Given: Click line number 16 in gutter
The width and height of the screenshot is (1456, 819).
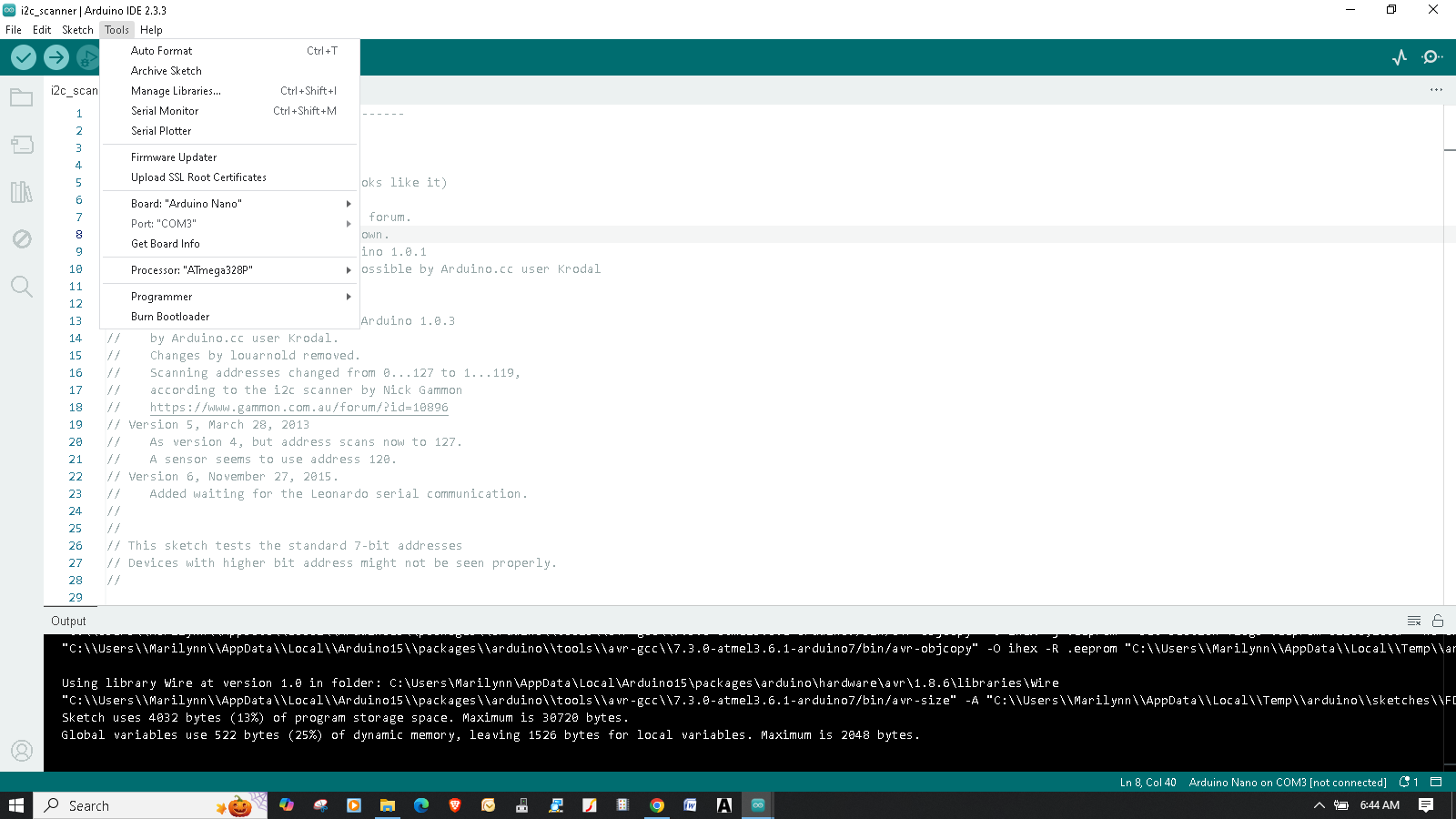Looking at the screenshot, I should point(76,373).
